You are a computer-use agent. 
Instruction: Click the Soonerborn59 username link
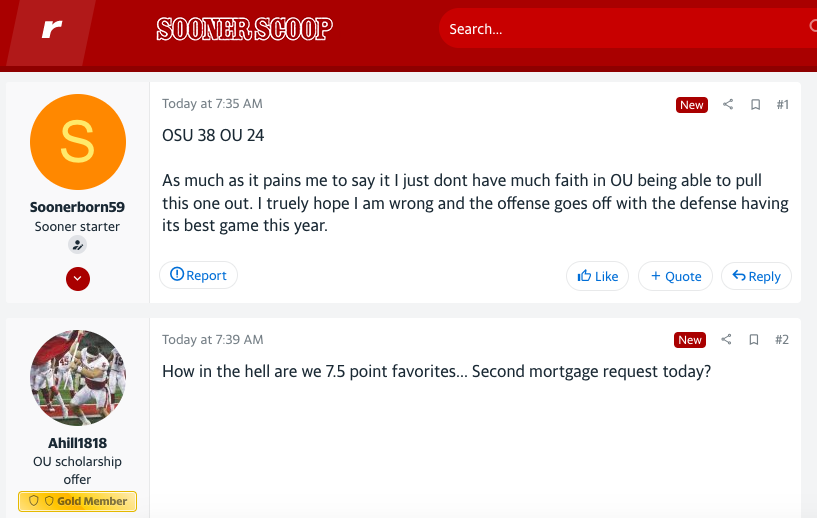click(78, 207)
